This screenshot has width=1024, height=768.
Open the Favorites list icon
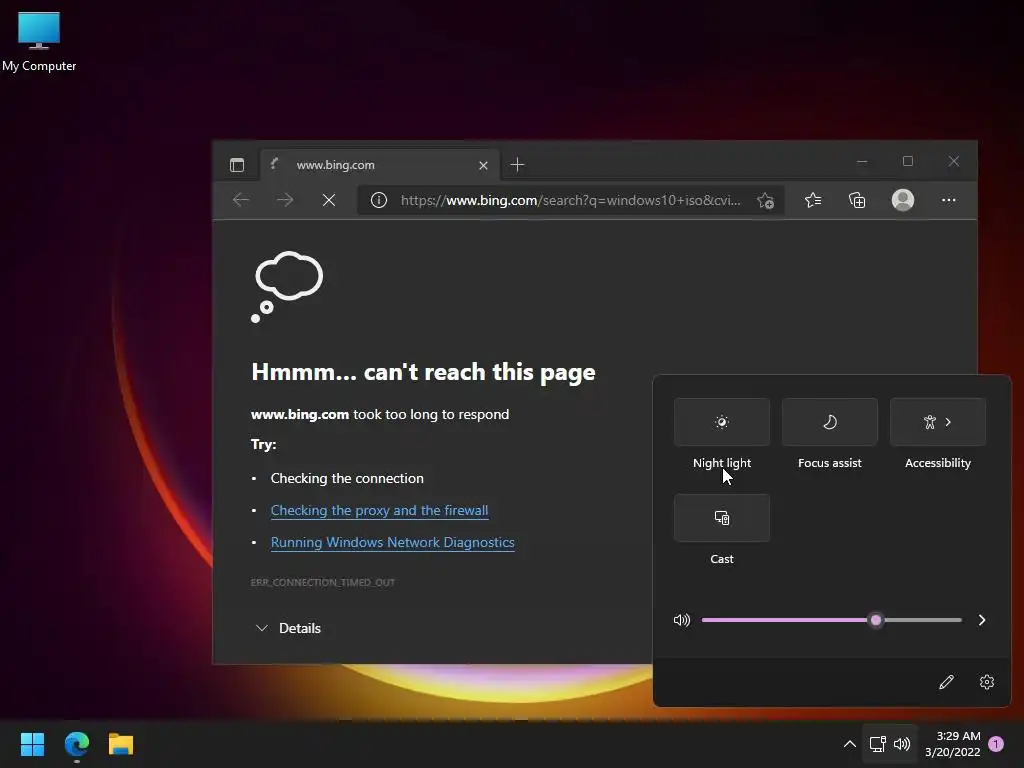tap(813, 200)
